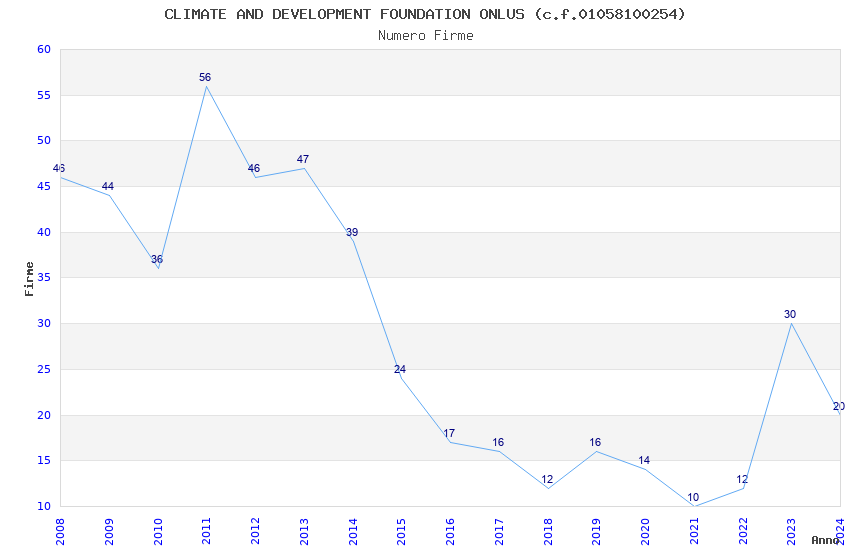Click the x-axis year 2021
This screenshot has height=550, width=850.
point(694,531)
